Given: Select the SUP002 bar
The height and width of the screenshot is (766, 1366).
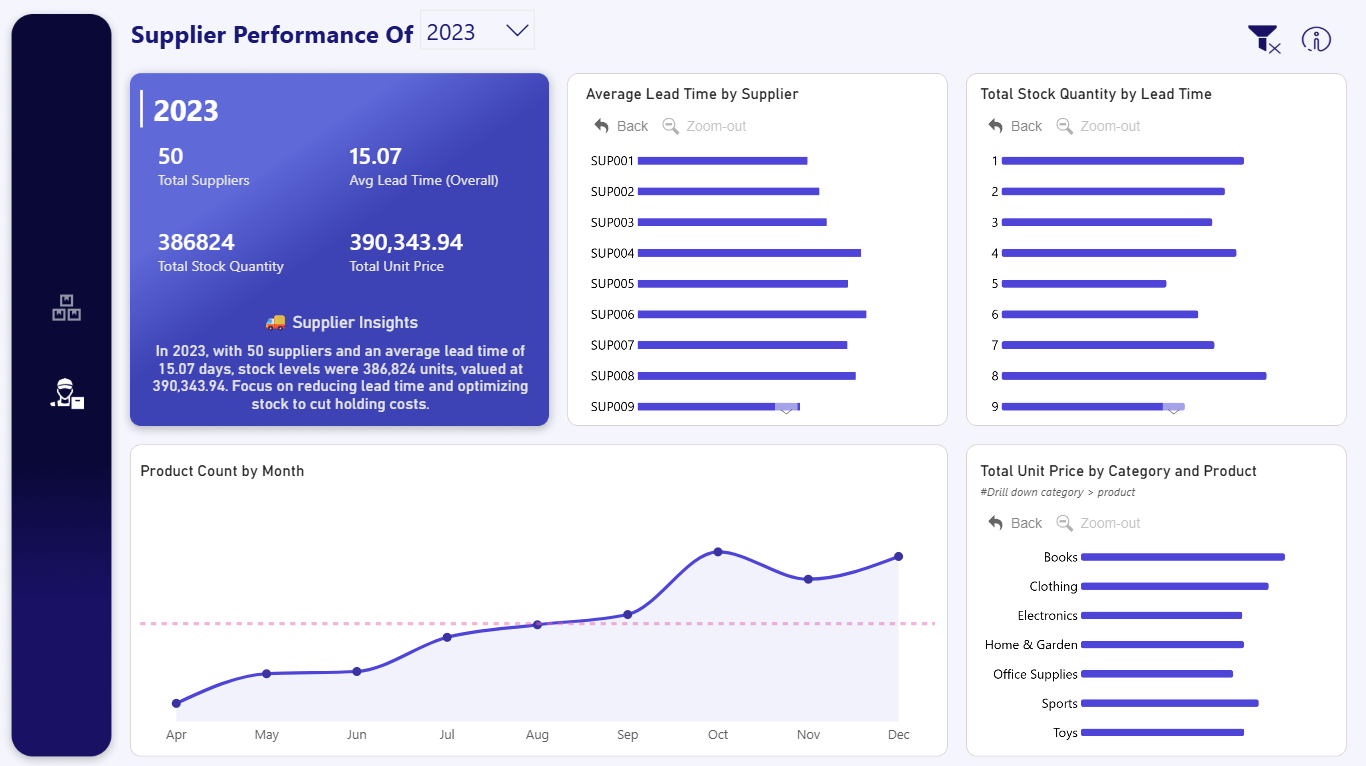Looking at the screenshot, I should click(x=728, y=192).
